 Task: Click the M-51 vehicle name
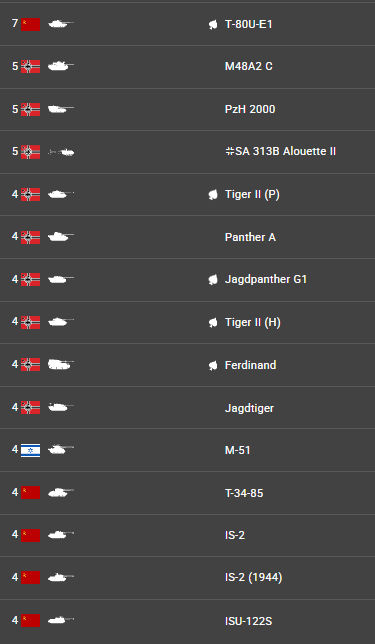237,451
